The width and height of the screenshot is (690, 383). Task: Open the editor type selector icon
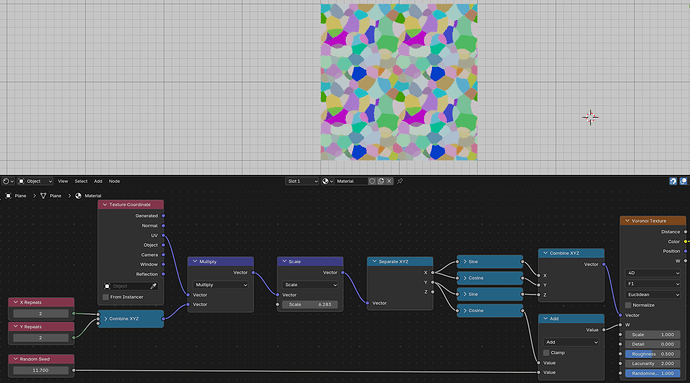pyautogui.click(x=7, y=181)
